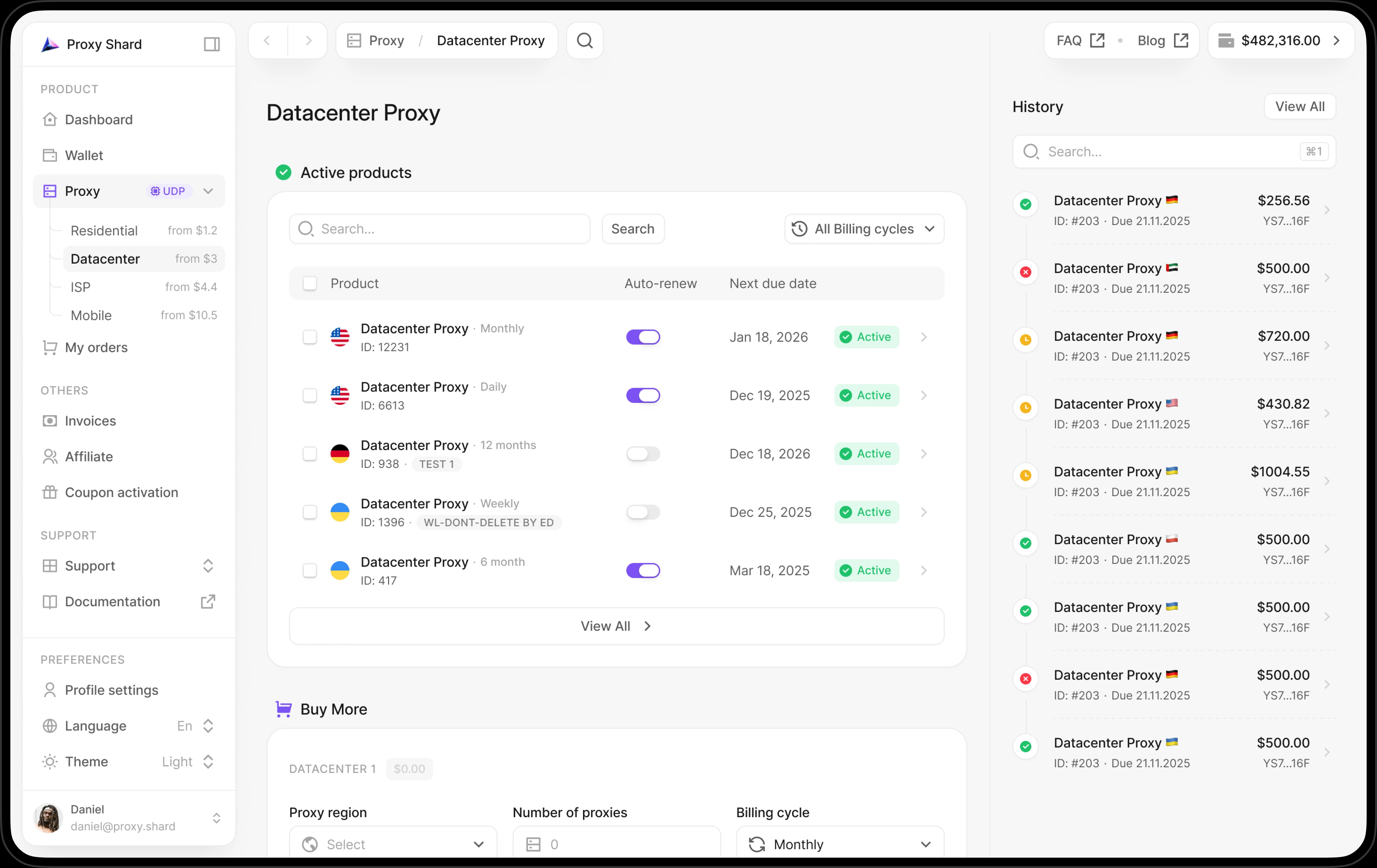The height and width of the screenshot is (868, 1377).
Task: Check the ID 1396 row checkbox
Action: (309, 512)
